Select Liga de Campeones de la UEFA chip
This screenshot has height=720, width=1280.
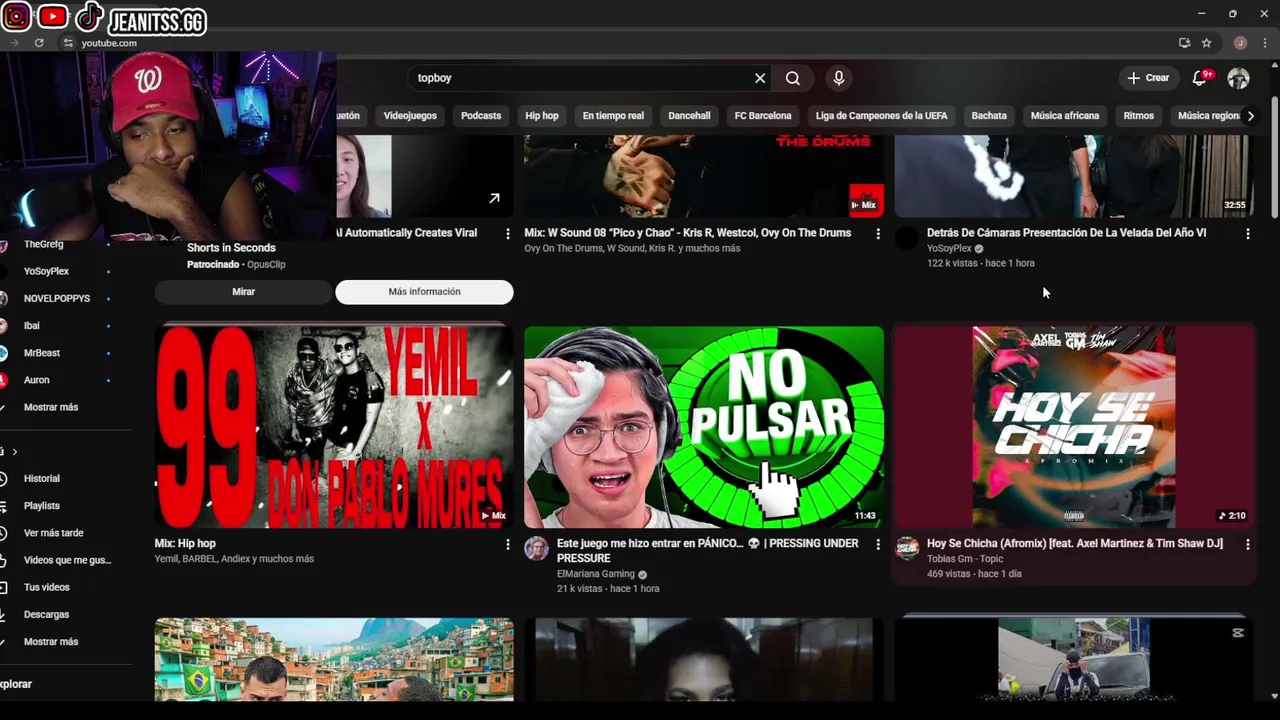881,116
